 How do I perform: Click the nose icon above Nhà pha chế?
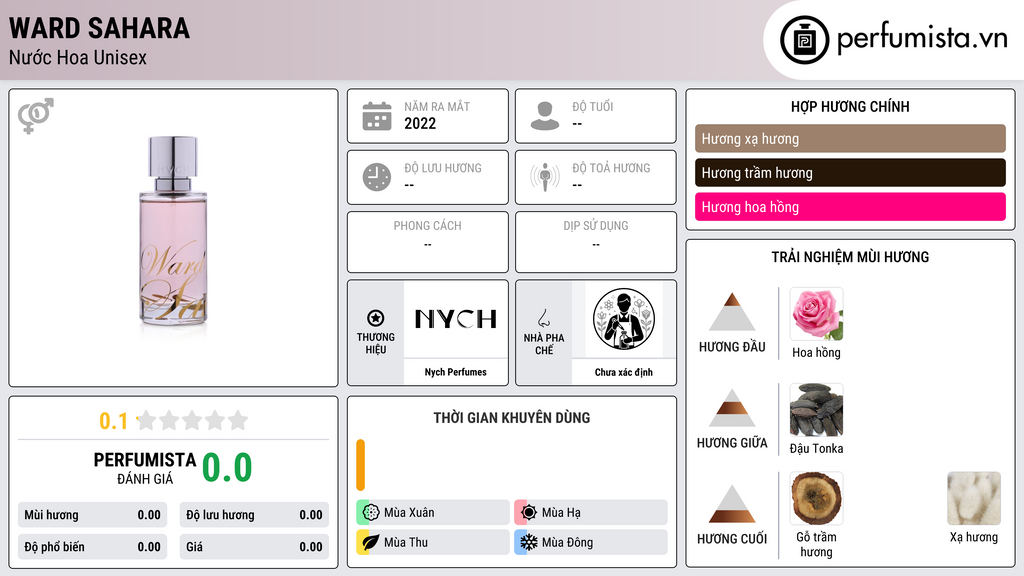543,318
